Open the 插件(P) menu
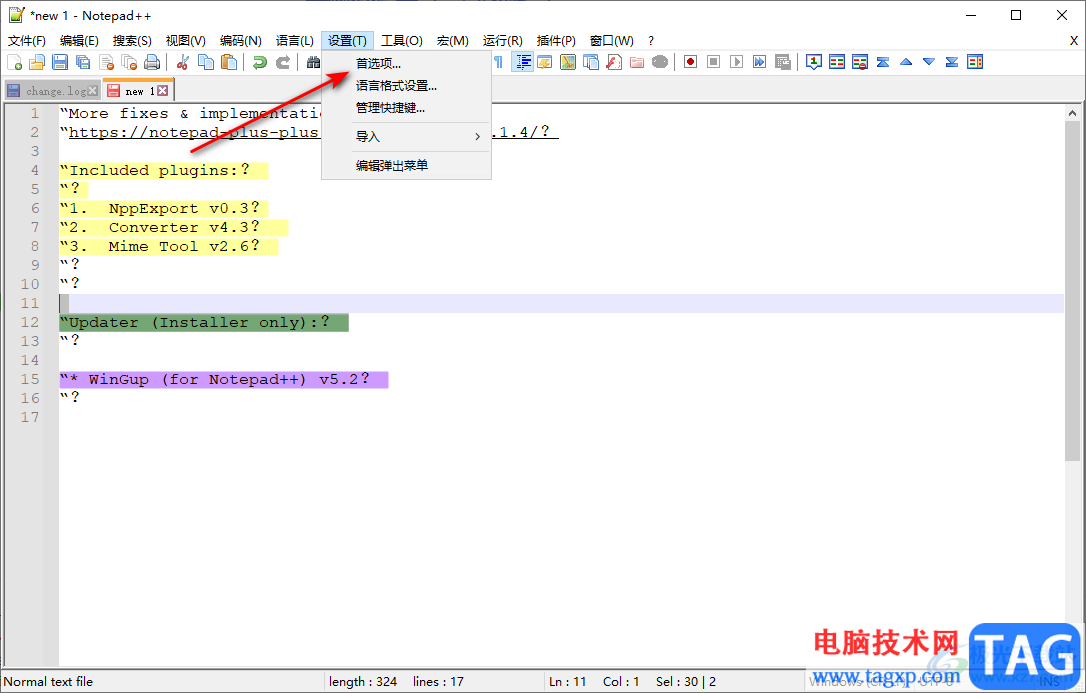Screen dimensions: 1086x693 pos(556,41)
